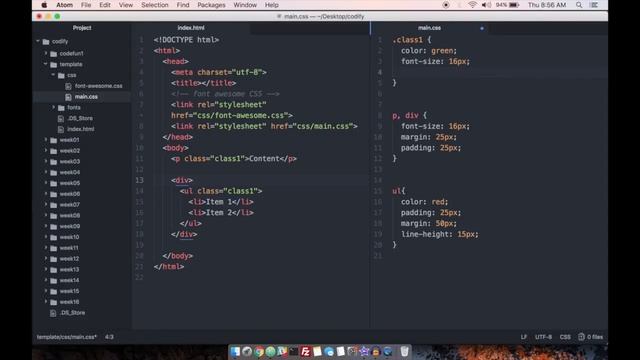Screen dimensions: 640x360
Task: Expand the week05 folder arrow
Action: coord(46,183)
